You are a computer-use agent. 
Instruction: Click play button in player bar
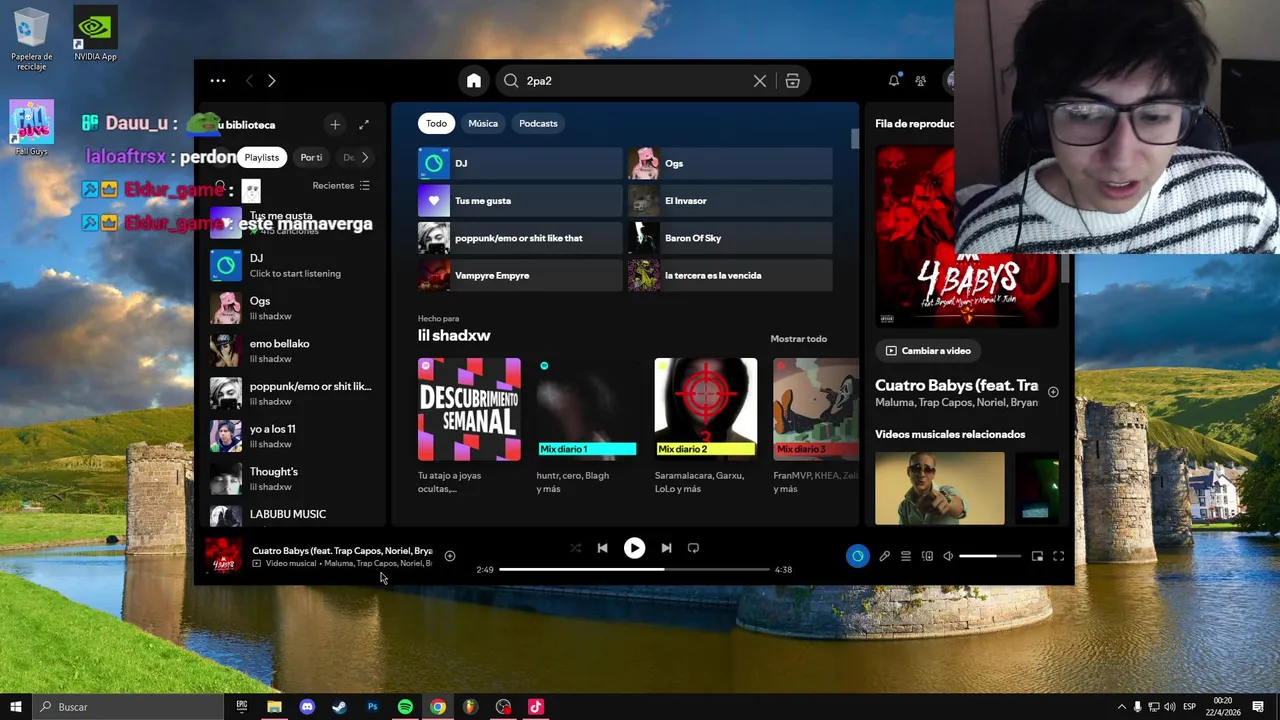coord(634,548)
